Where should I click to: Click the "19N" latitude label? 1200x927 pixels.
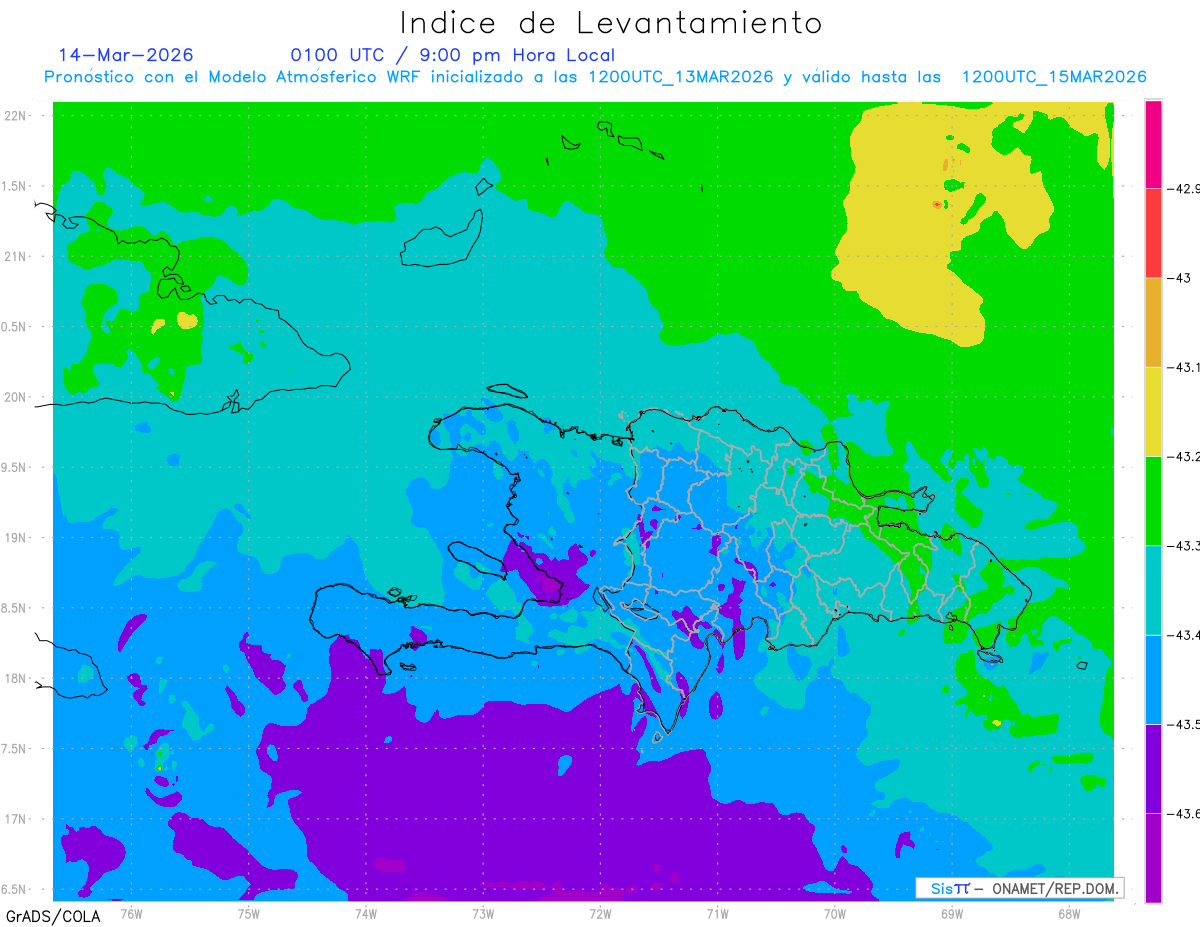click(14, 537)
